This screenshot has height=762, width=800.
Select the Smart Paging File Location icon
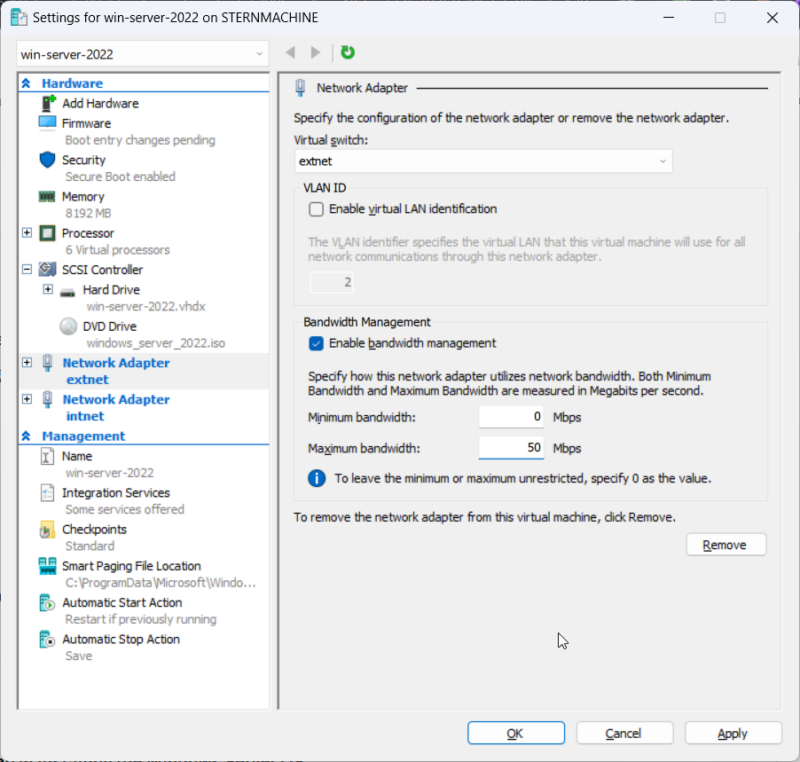point(47,566)
